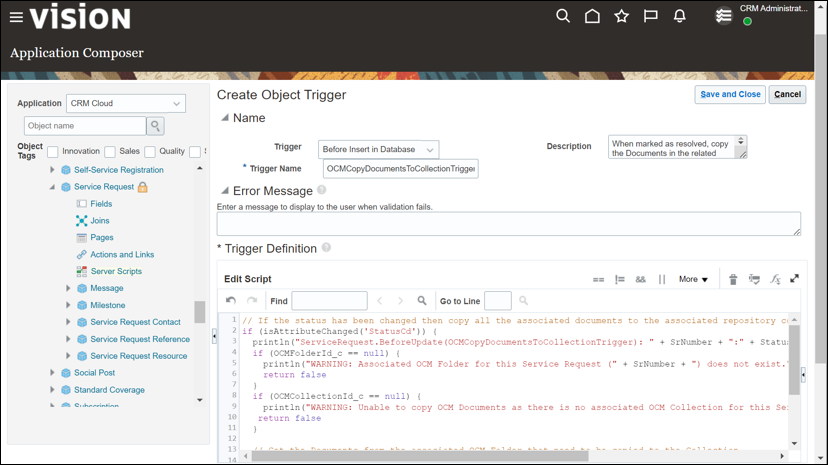Open Favorites star icon
This screenshot has height=465, width=828.
pos(622,16)
